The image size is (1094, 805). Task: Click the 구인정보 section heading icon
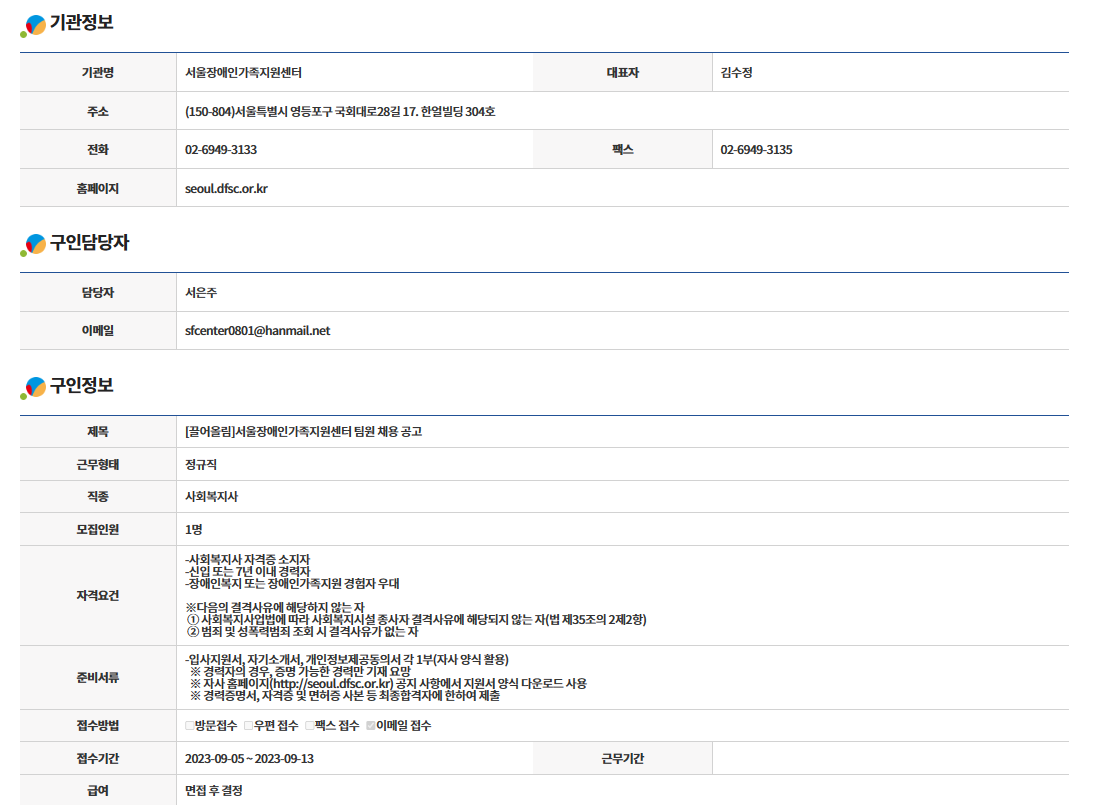[x=34, y=387]
